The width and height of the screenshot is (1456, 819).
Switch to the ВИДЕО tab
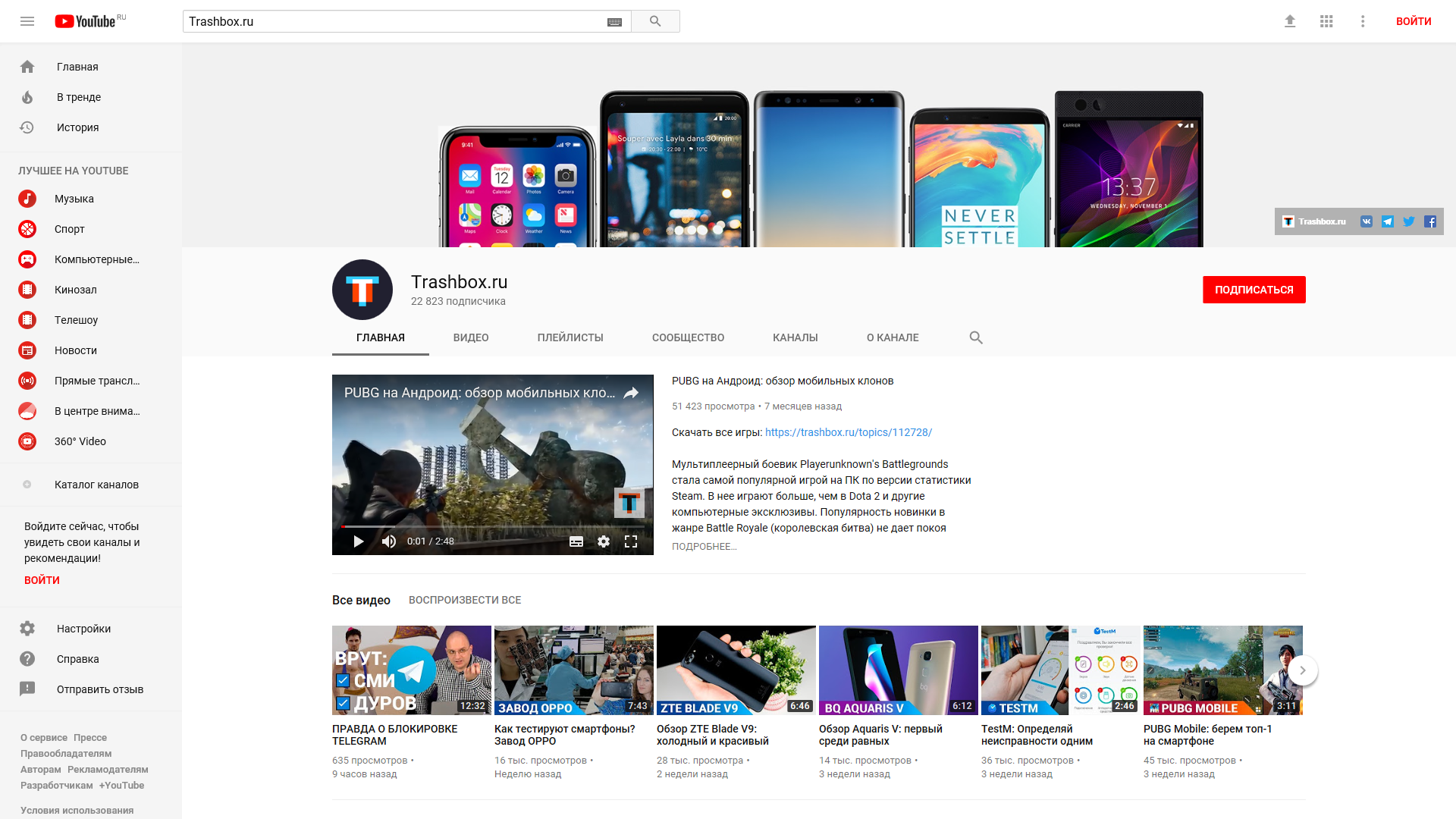click(471, 338)
